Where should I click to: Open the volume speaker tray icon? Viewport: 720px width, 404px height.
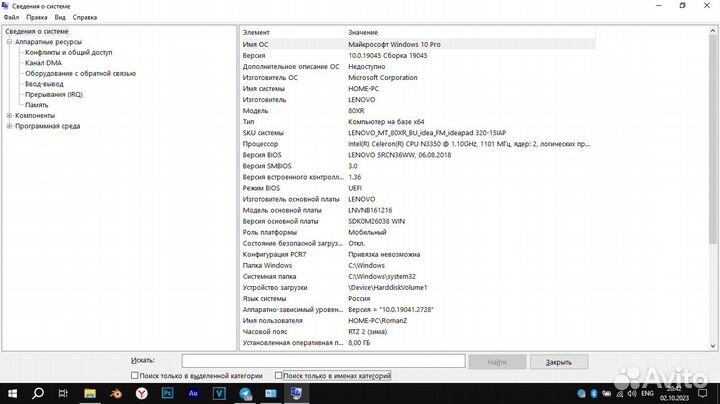click(x=632, y=393)
